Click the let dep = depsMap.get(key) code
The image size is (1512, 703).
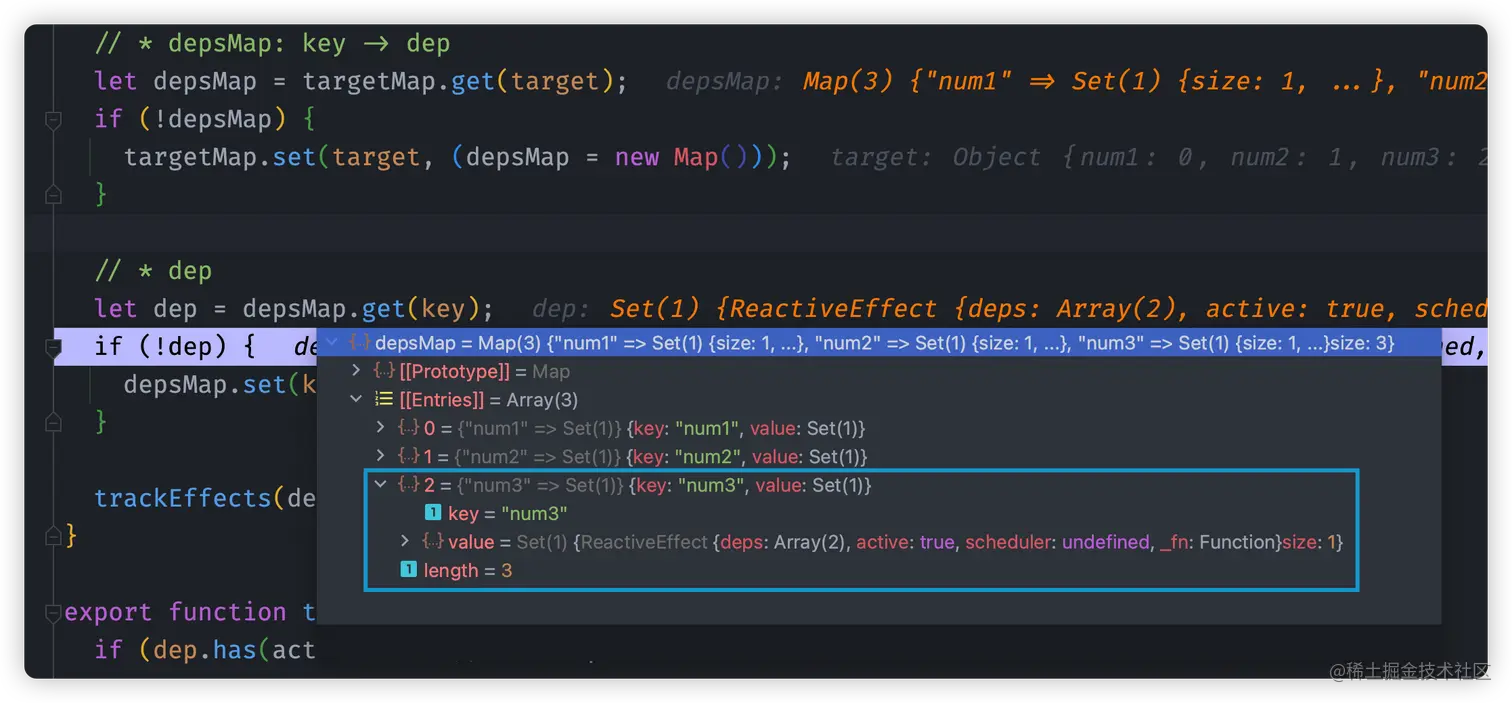(x=294, y=309)
